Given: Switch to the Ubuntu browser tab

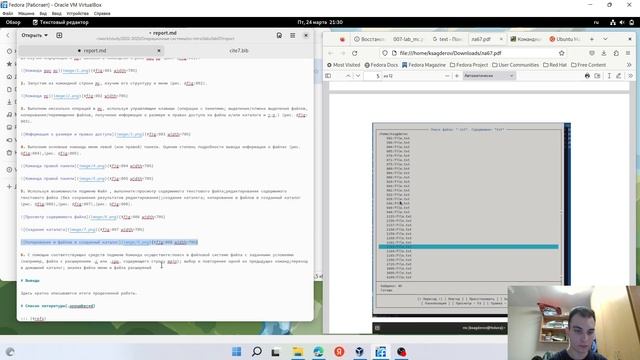Looking at the screenshot, I should tap(564, 39).
